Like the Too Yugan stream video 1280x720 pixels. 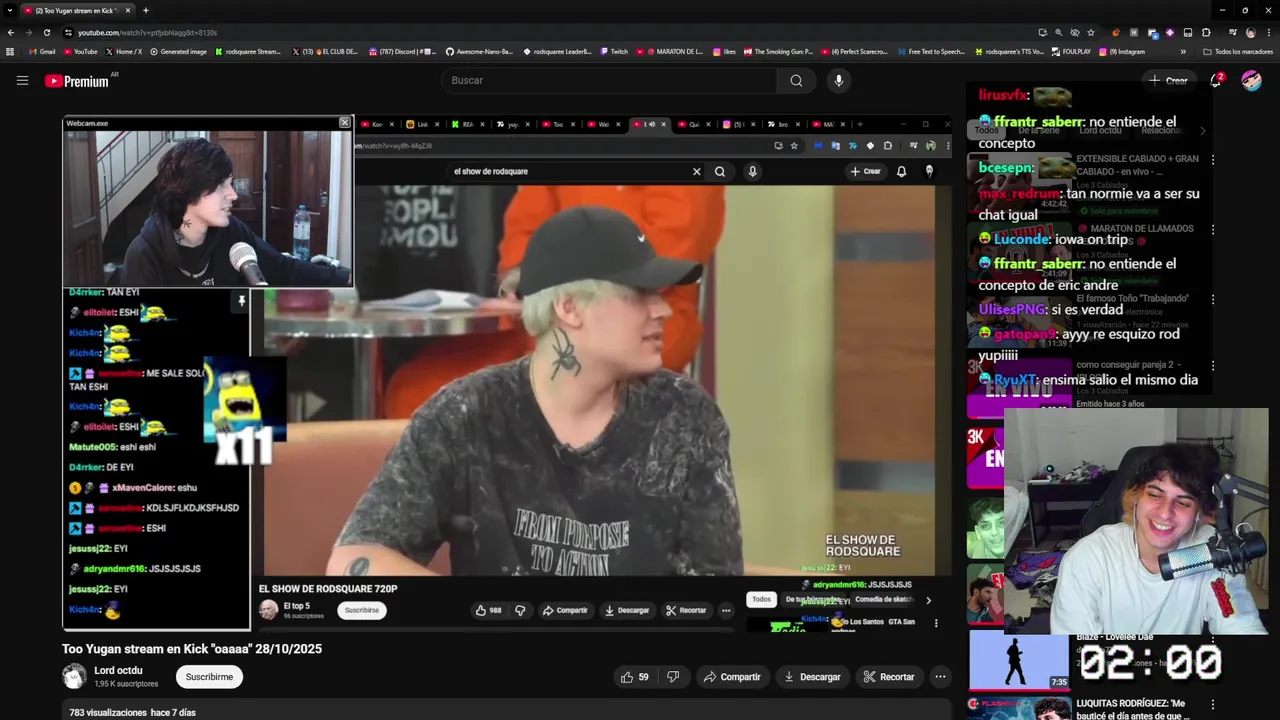[x=634, y=677]
